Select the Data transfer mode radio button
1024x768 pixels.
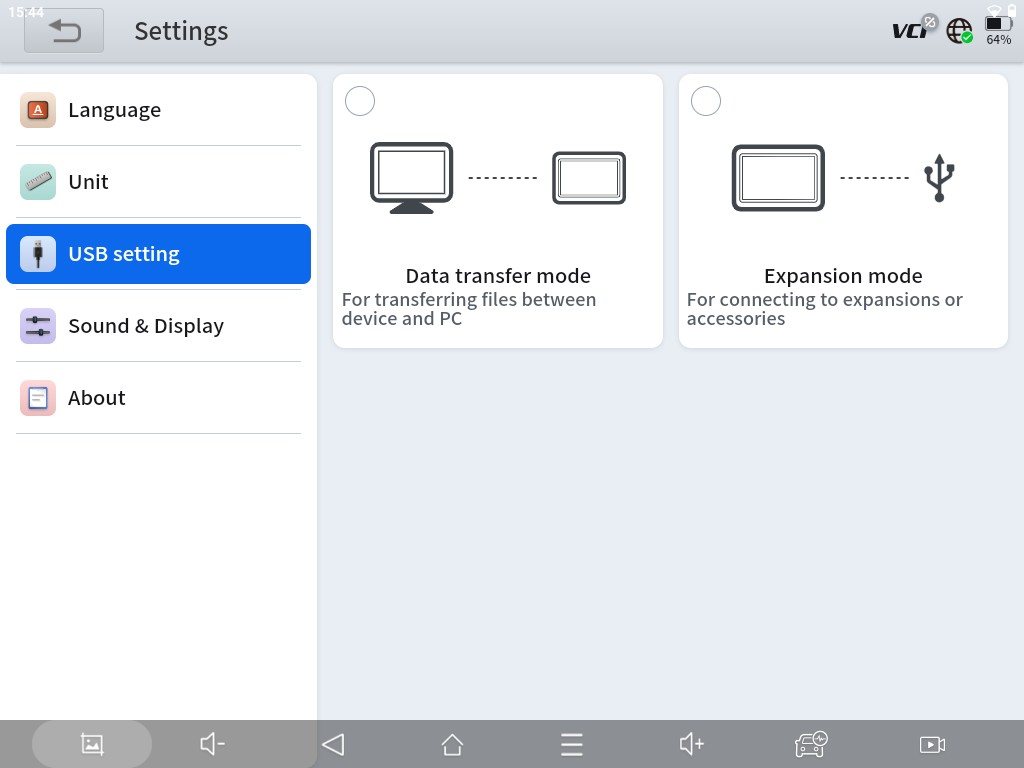360,101
